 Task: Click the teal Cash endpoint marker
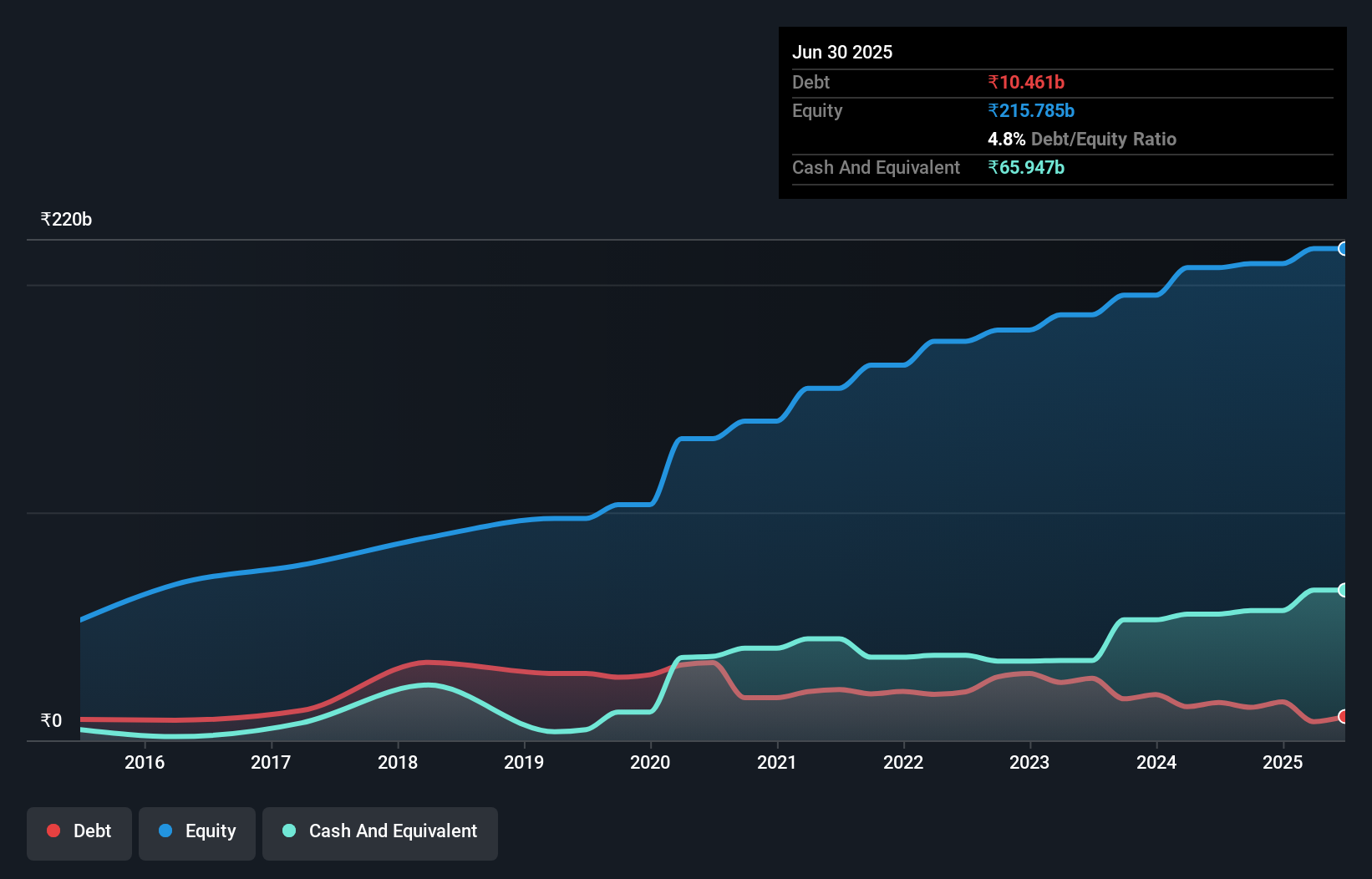point(1343,590)
